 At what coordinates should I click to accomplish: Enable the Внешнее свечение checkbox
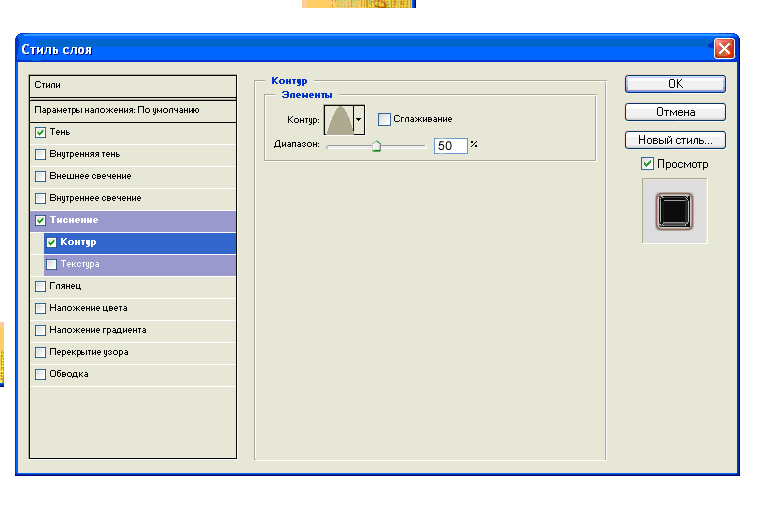point(41,176)
